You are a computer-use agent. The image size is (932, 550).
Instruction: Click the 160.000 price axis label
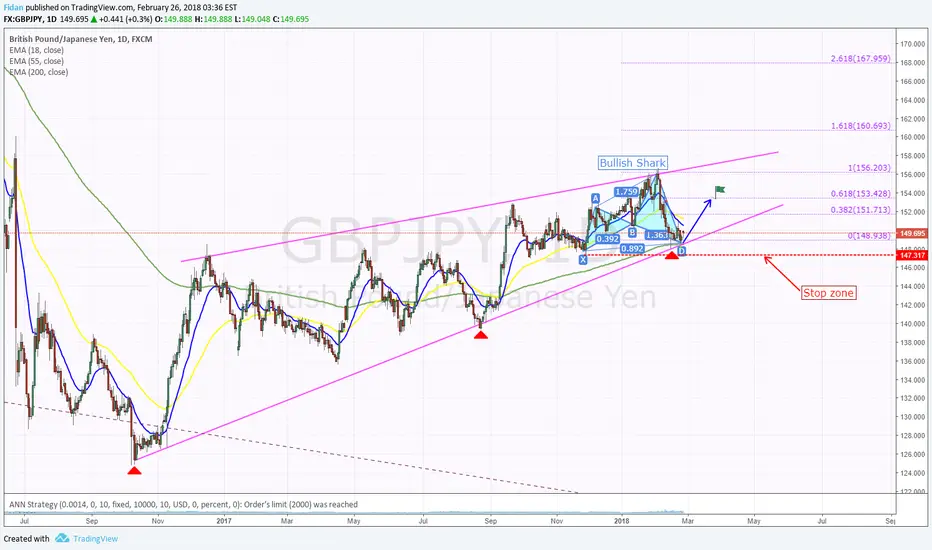tap(912, 137)
